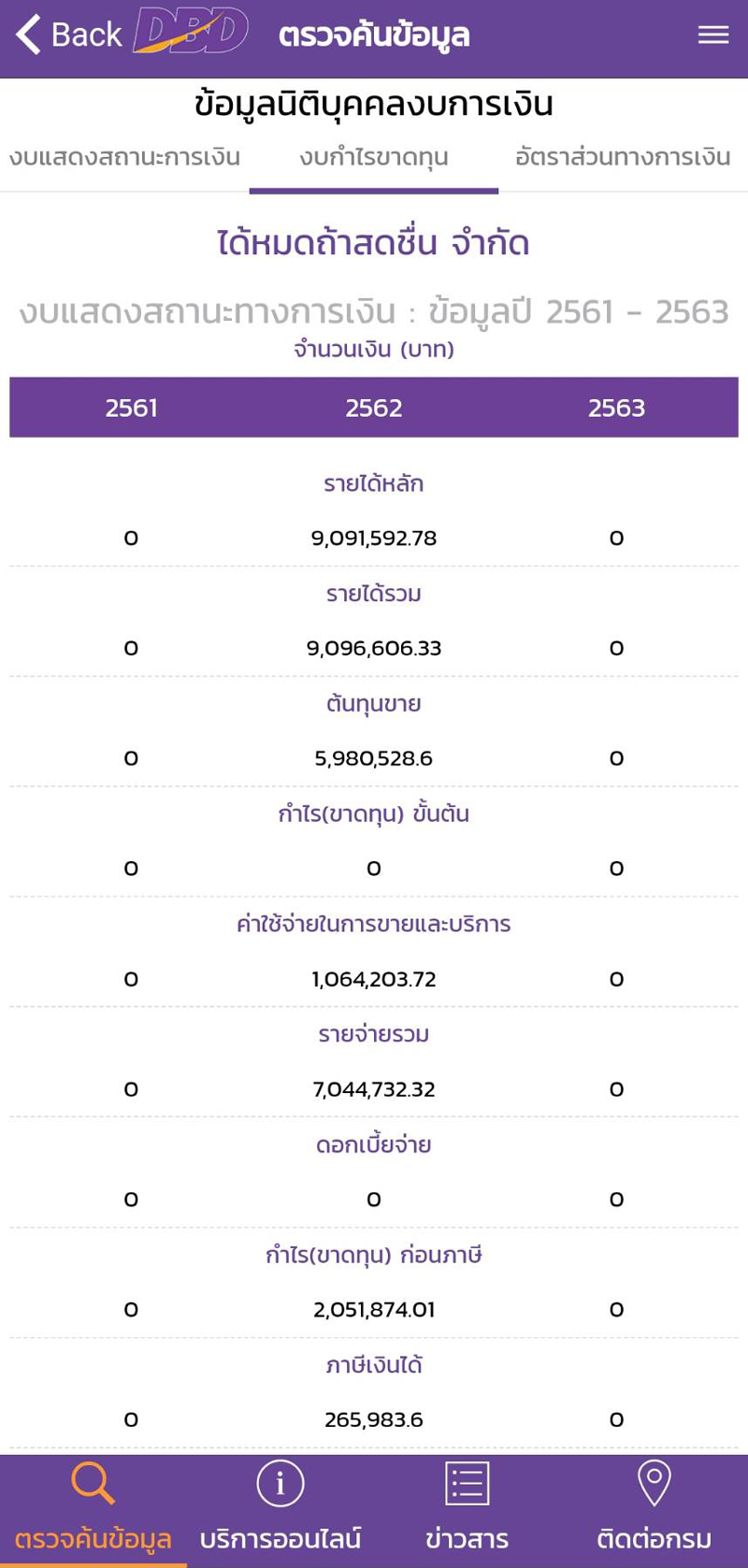
Task: Tap the magnifier search icon
Action: tap(93, 1484)
